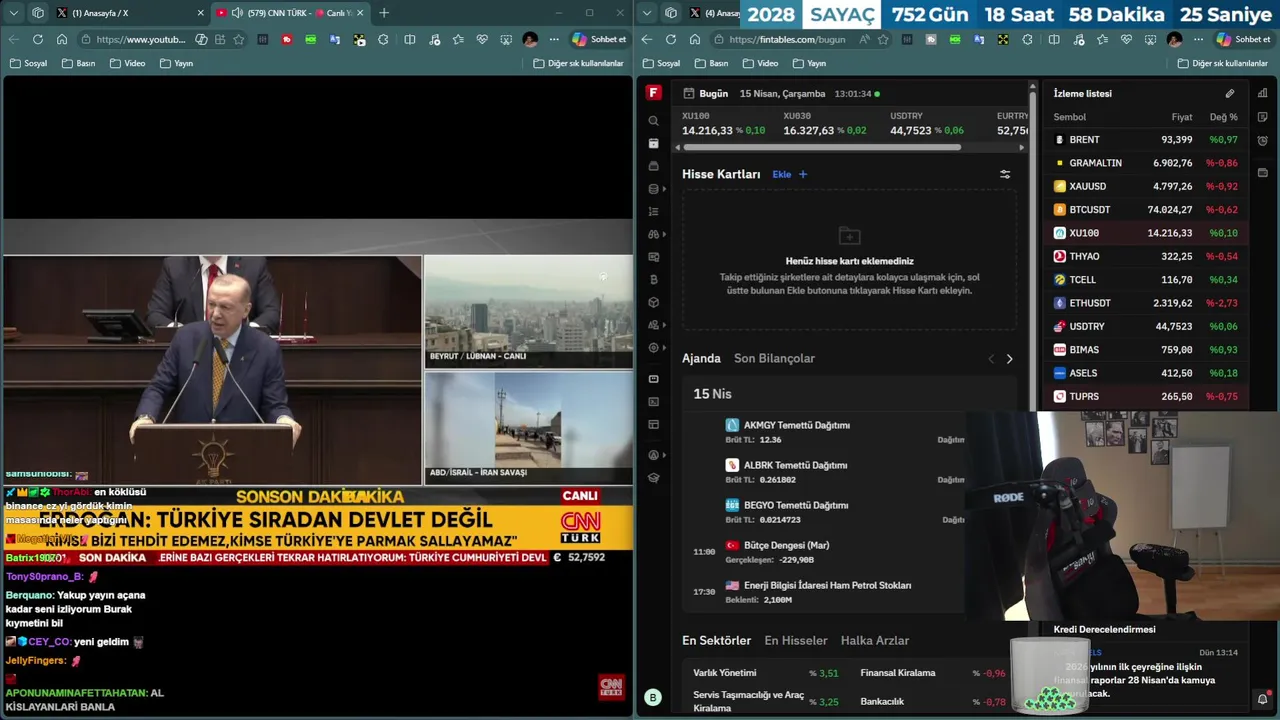Viewport: 1280px width, 720px height.
Task: Select ETHUSDT row in watchlist
Action: (1146, 303)
